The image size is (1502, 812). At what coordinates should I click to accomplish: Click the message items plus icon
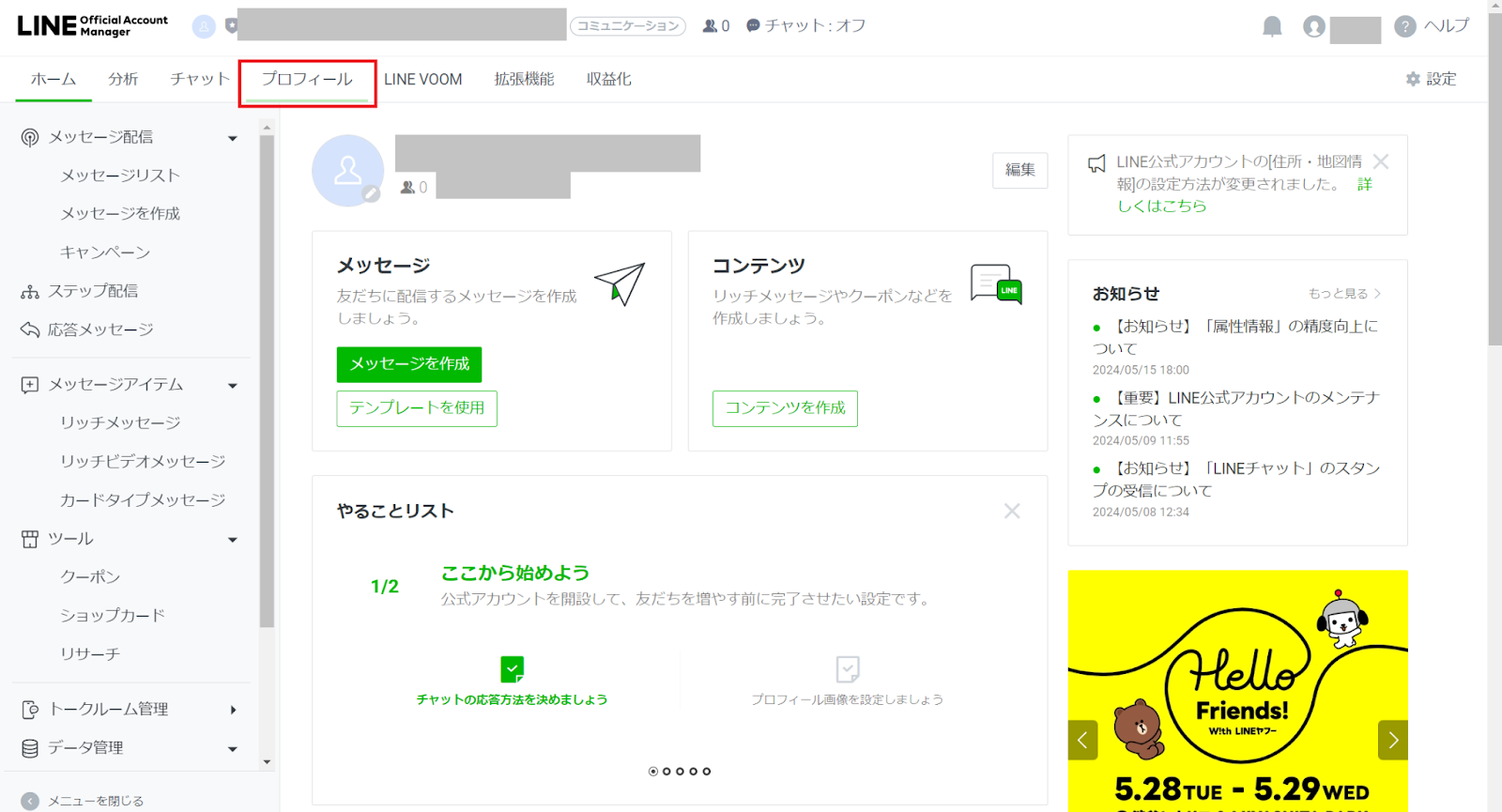tap(30, 385)
